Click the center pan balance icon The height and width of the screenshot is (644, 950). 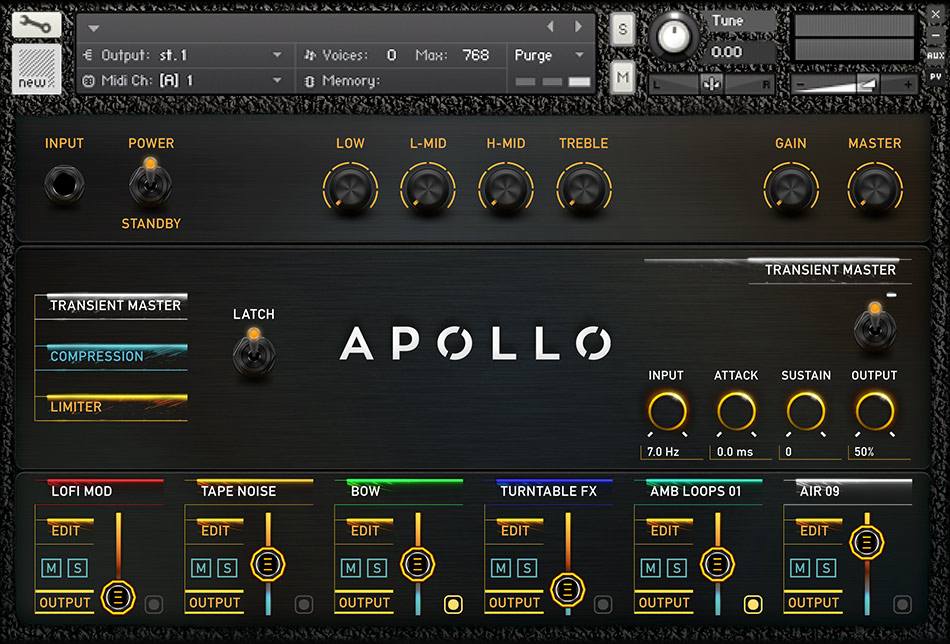712,81
